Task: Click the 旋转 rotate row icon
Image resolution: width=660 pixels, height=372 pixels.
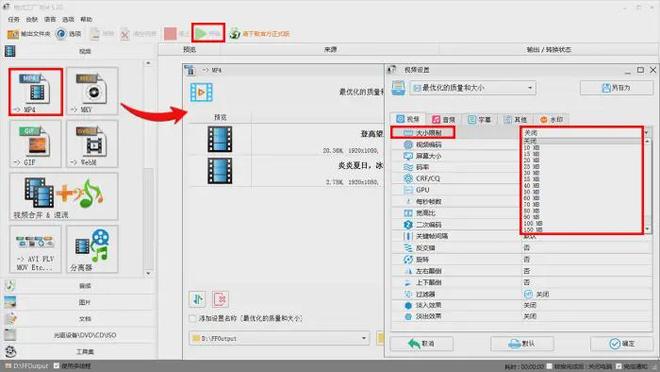Action: [x=408, y=259]
